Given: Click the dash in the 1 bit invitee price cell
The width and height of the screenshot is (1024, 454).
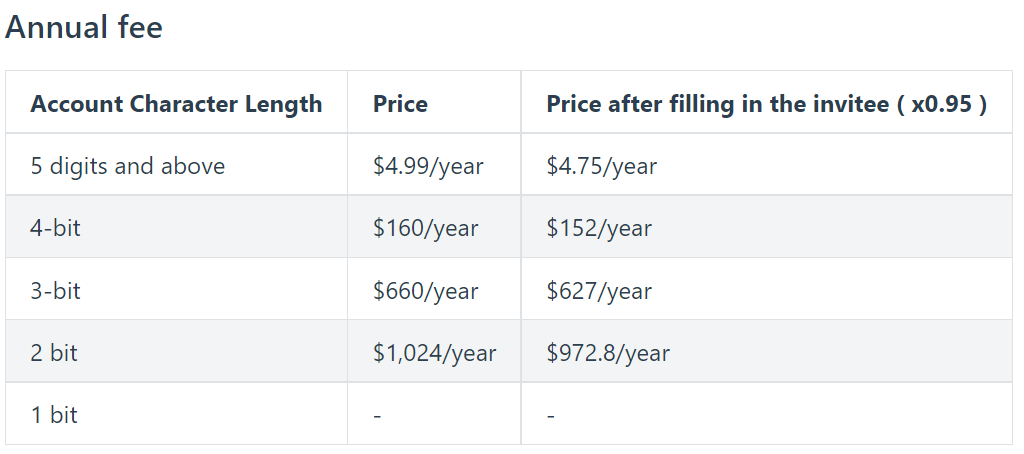Looking at the screenshot, I should tap(551, 415).
